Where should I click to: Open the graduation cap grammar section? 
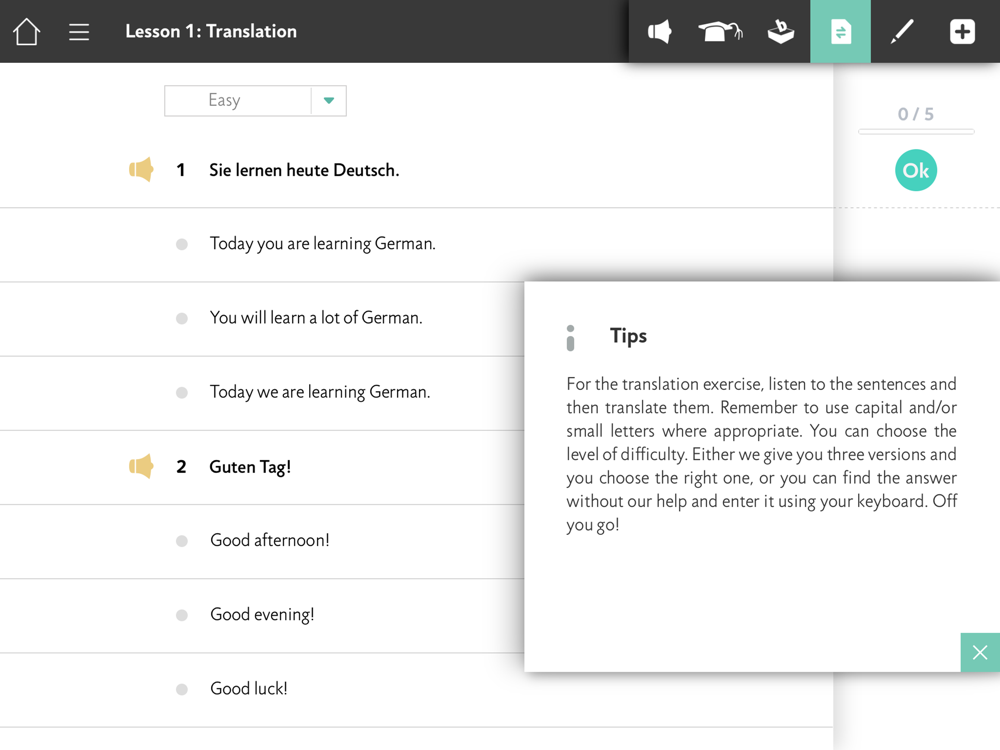(x=720, y=31)
